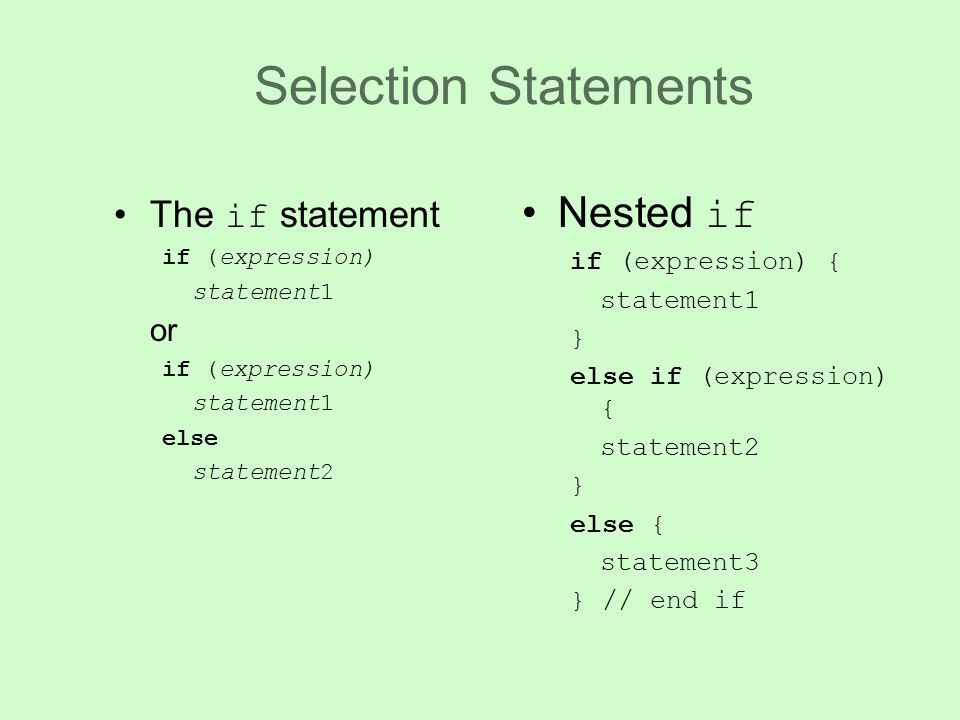The width and height of the screenshot is (960, 720).
Task: Click the second 'if (expression)' line on left
Action: 268,369
